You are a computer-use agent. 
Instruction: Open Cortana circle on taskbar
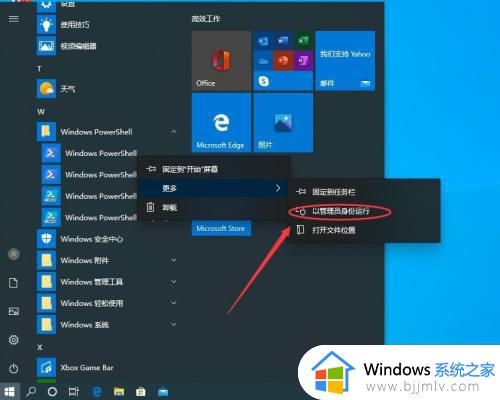click(52, 392)
